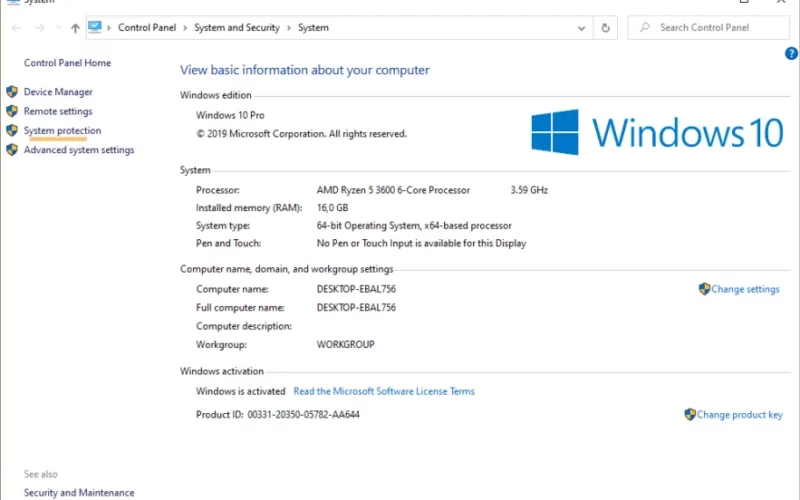
Task: Open recent locations dropdown arrow
Action: 58,28
